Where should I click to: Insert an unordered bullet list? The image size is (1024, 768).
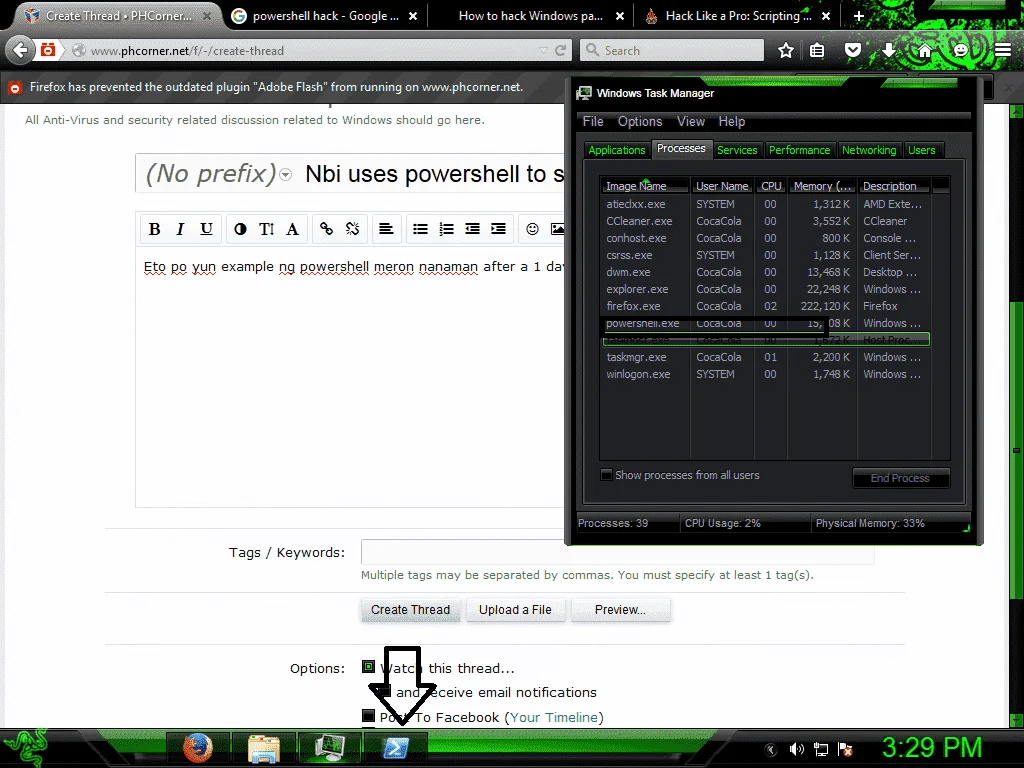[420, 229]
